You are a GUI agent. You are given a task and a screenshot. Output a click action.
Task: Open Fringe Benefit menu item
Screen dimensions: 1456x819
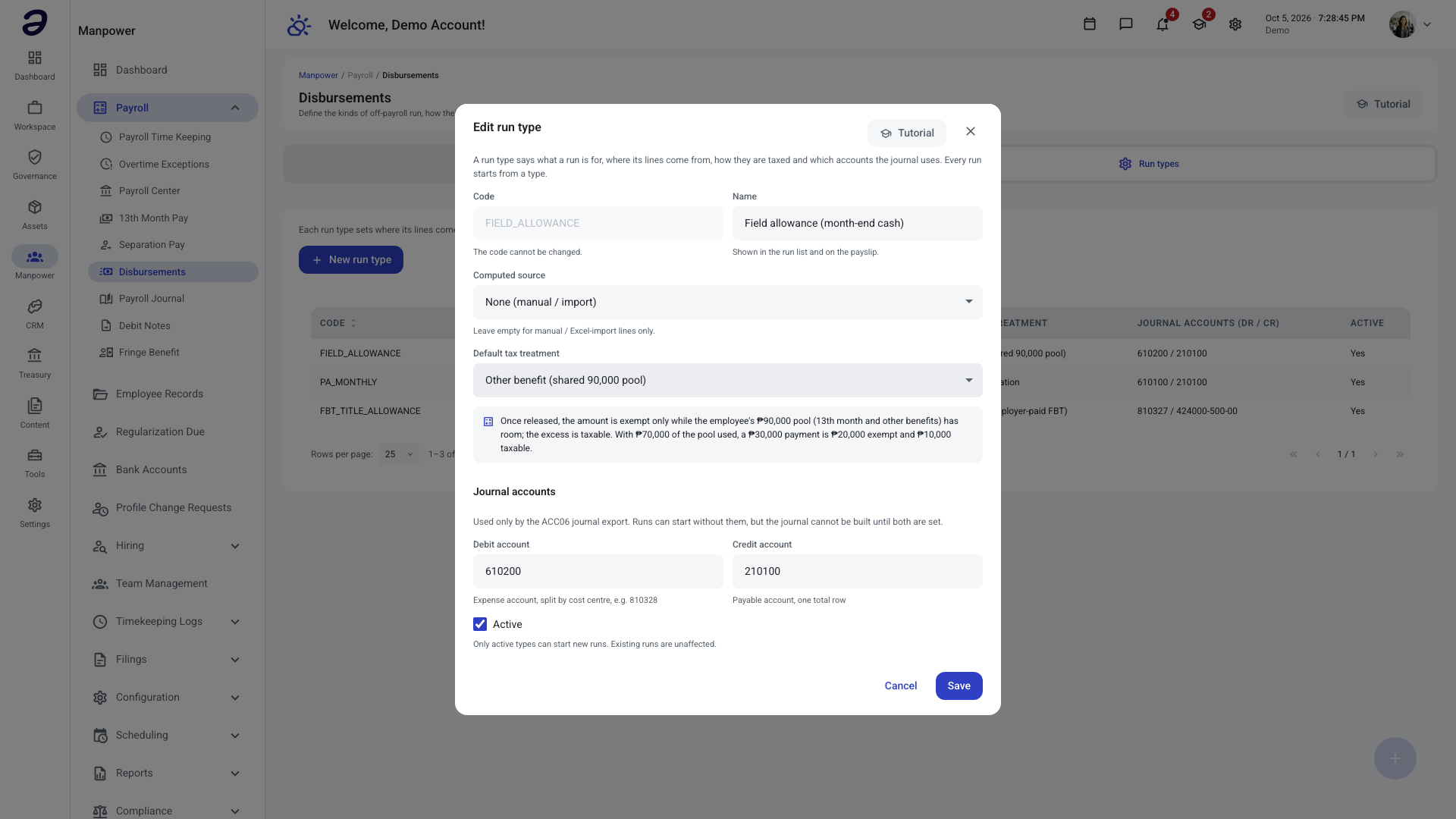click(x=173, y=353)
